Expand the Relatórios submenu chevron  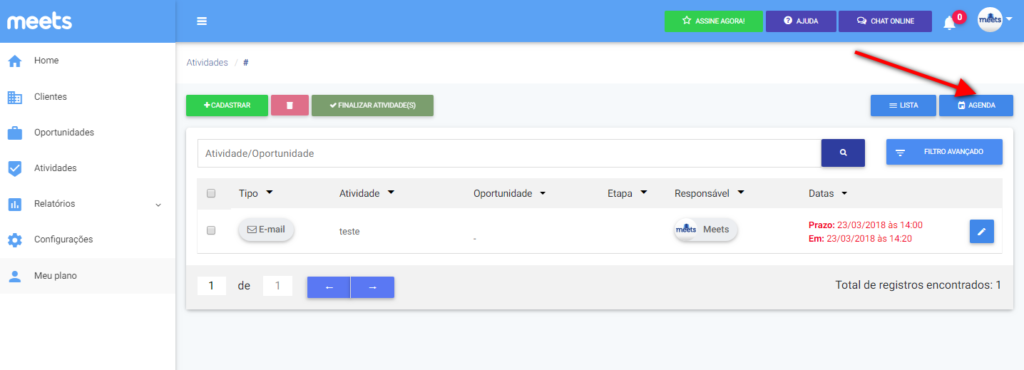tap(158, 205)
